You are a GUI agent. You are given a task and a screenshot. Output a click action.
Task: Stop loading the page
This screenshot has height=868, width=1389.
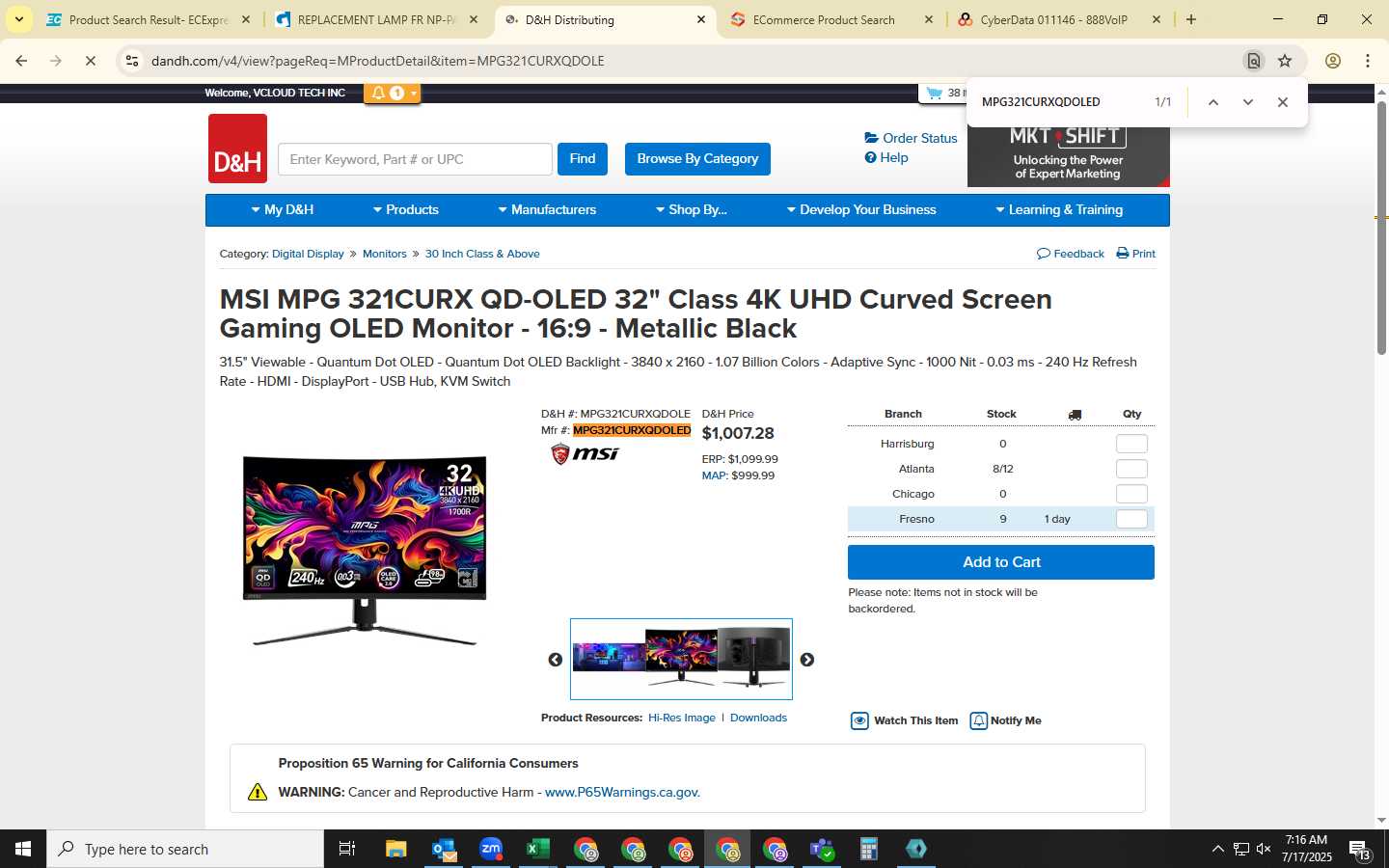pyautogui.click(x=90, y=61)
